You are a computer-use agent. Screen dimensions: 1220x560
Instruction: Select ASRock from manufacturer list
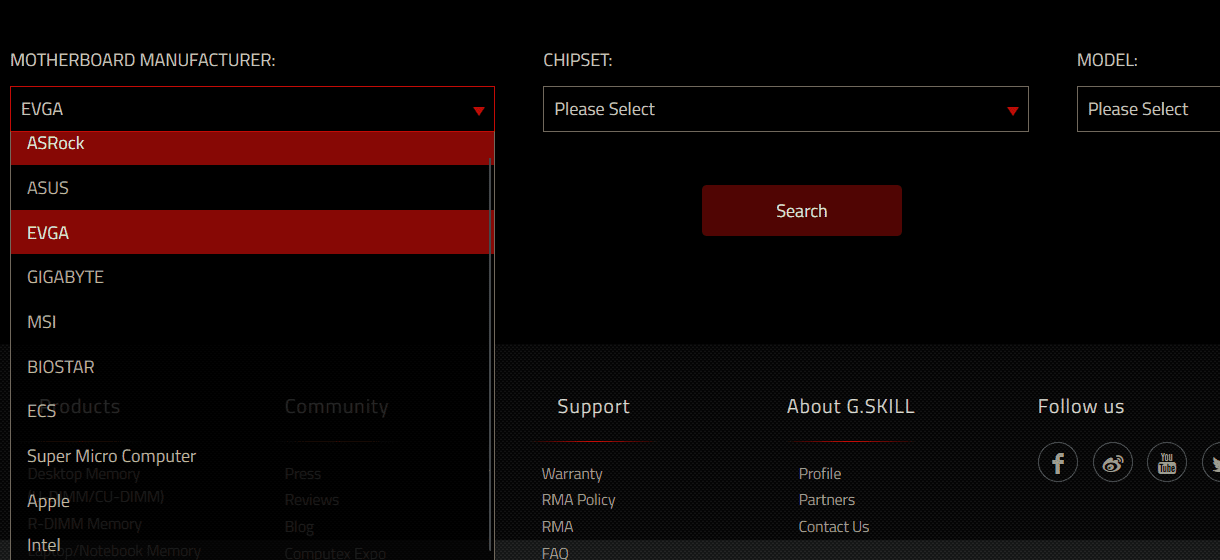[x=251, y=148]
